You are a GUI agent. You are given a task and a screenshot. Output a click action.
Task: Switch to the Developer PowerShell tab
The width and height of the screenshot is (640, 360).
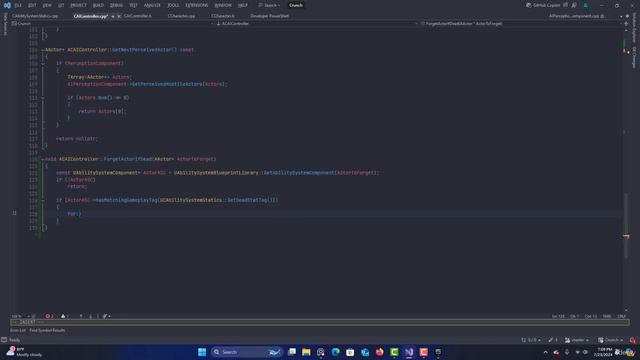coord(269,16)
